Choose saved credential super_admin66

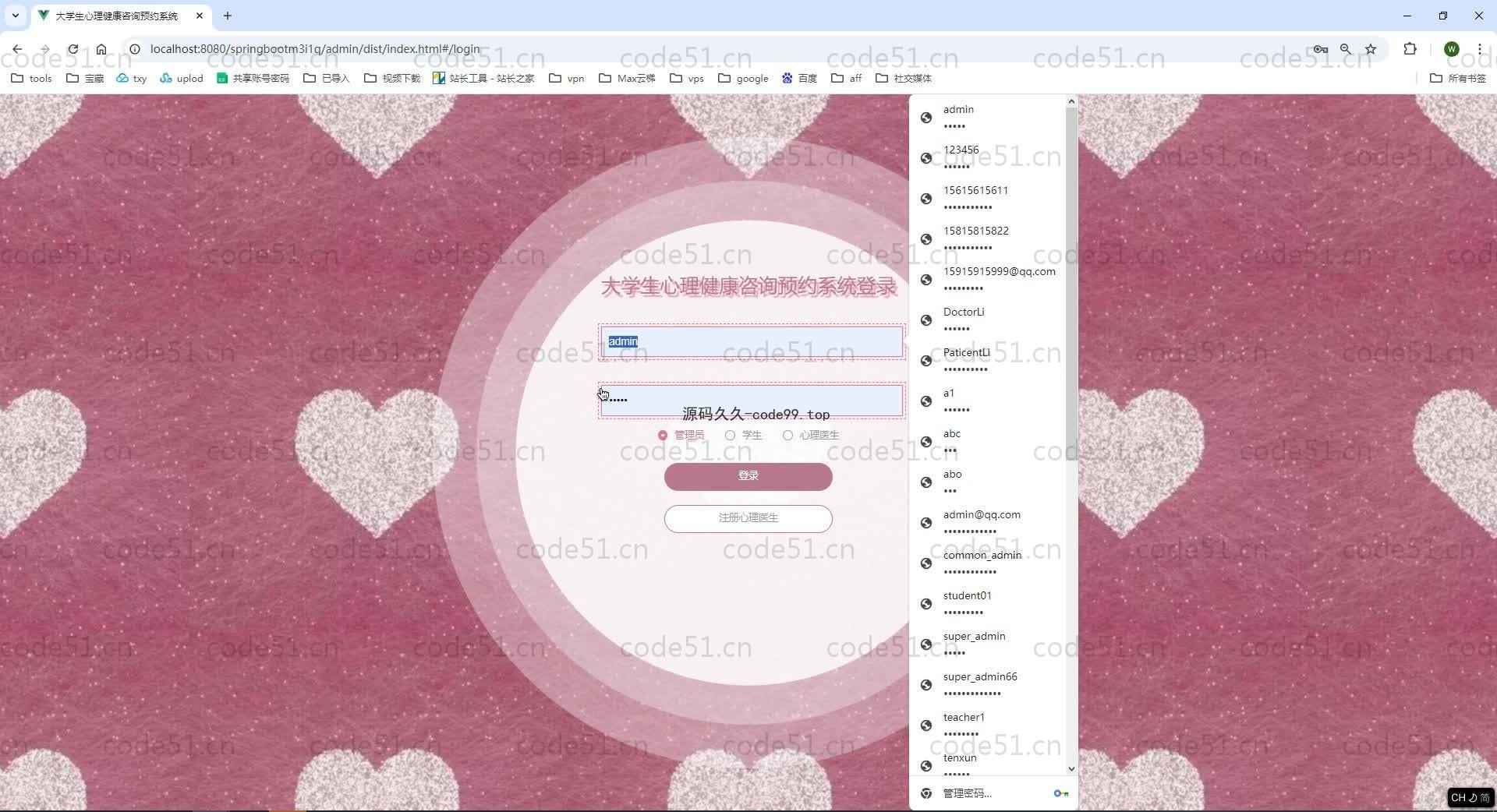[x=987, y=684]
